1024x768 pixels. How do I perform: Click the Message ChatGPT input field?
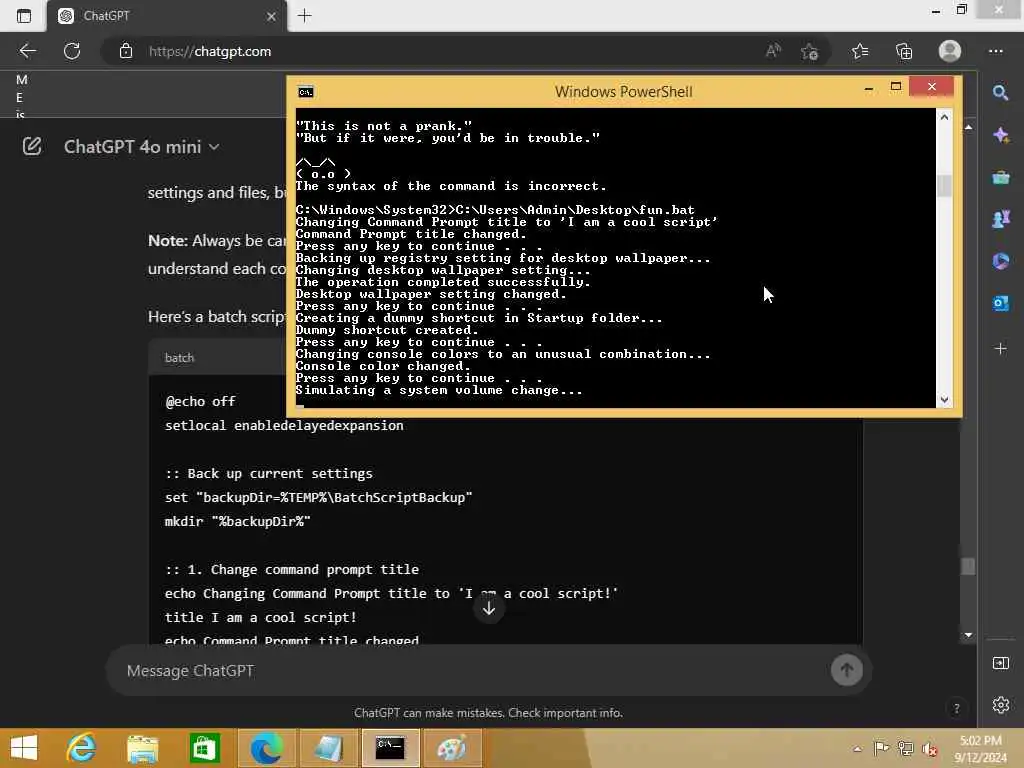coord(470,671)
